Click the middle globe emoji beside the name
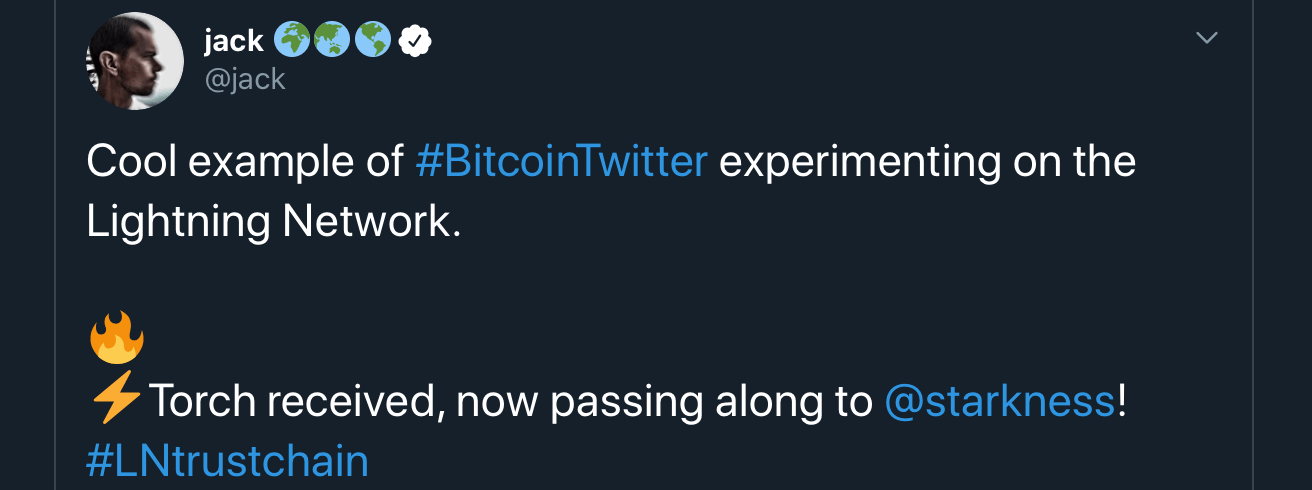This screenshot has width=1312, height=490. [331, 41]
